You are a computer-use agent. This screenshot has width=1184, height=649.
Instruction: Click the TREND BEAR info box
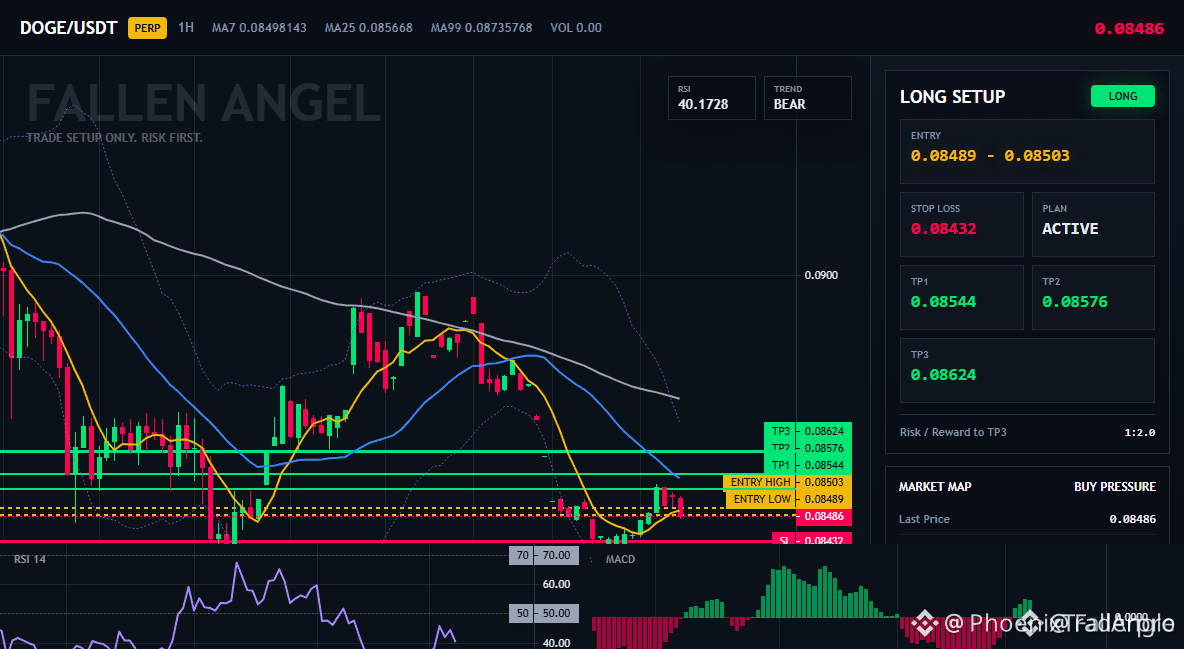click(807, 97)
